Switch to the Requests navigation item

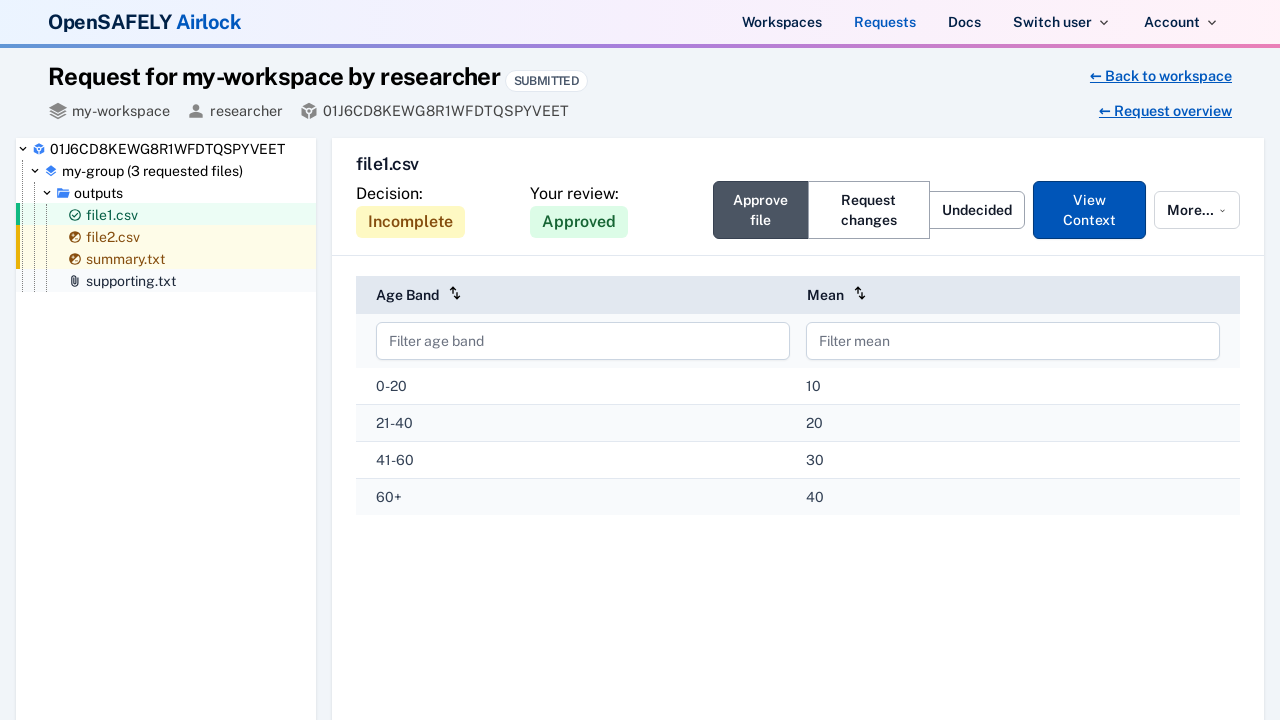(x=884, y=22)
